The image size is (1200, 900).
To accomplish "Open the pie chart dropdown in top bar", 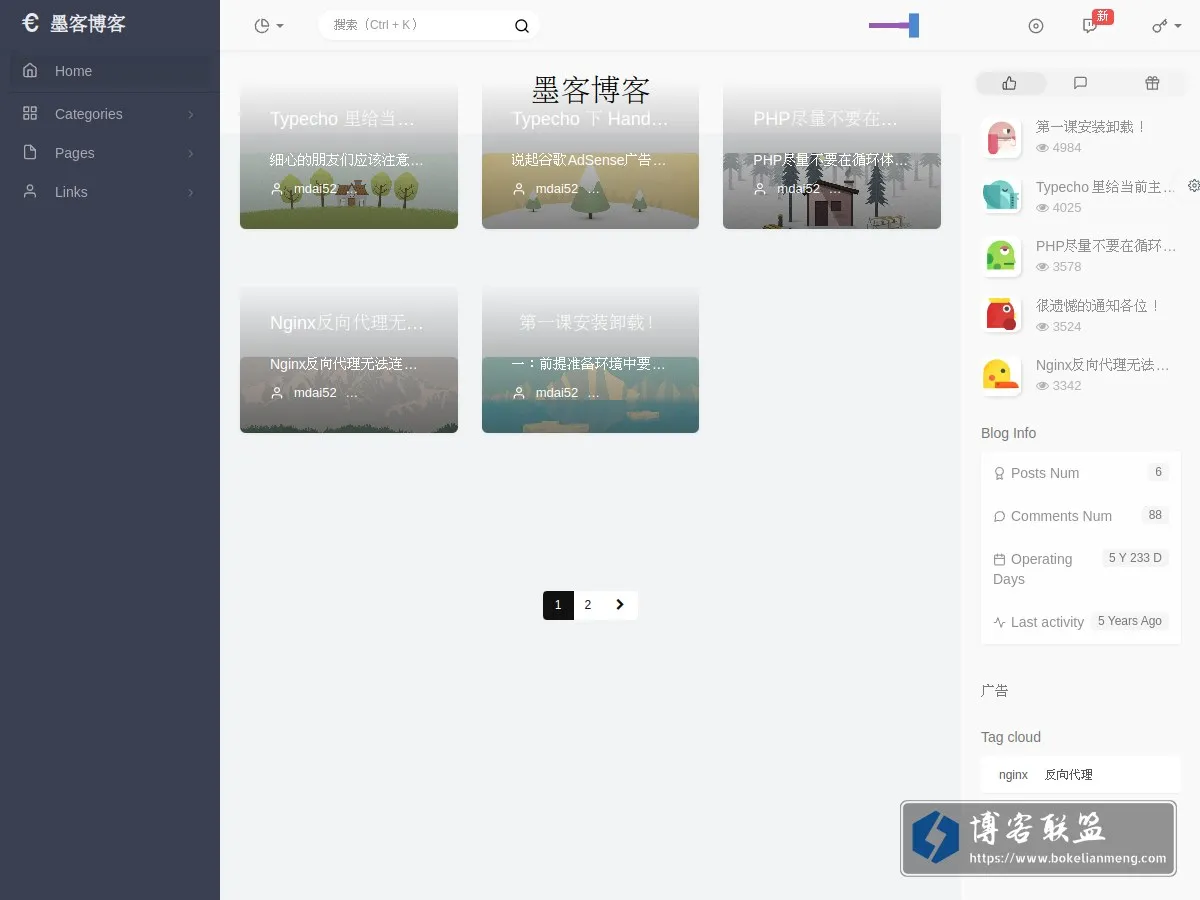I will (269, 25).
